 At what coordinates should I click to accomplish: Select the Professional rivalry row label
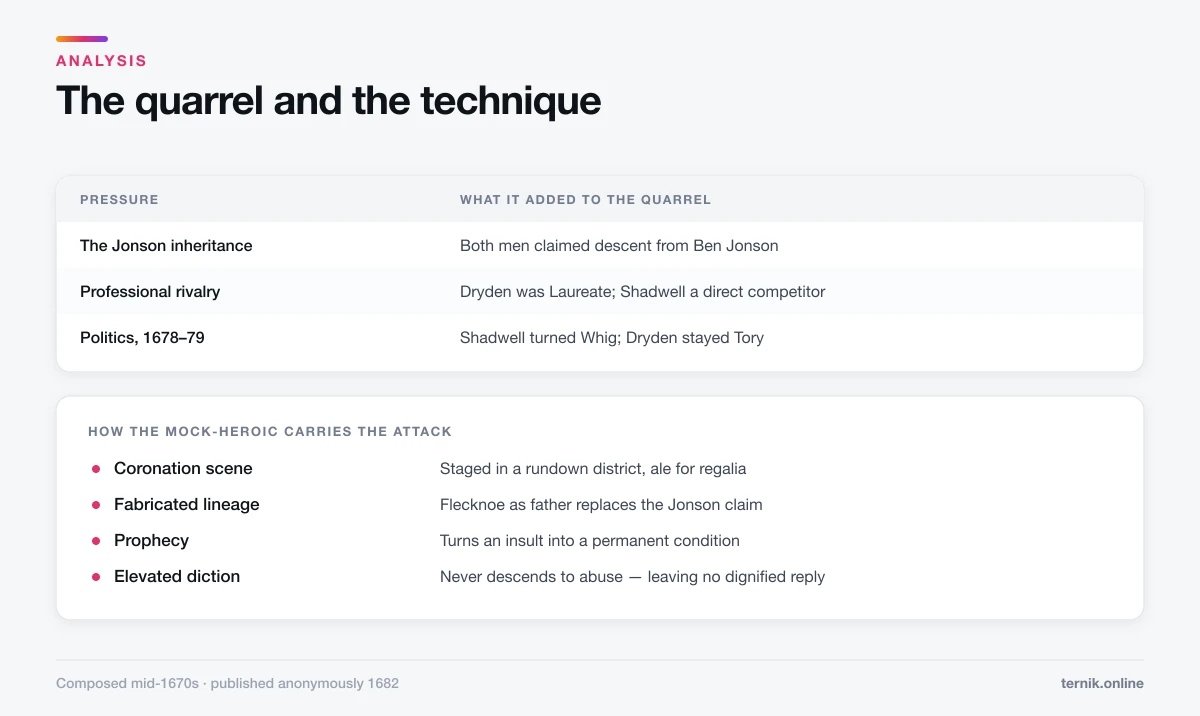[x=150, y=292]
